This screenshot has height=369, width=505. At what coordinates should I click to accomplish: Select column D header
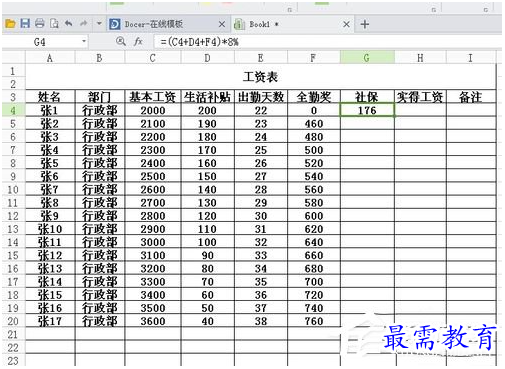point(207,58)
